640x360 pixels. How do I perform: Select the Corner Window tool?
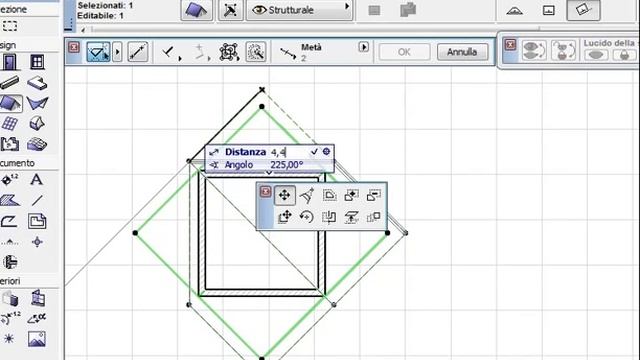pos(37,298)
